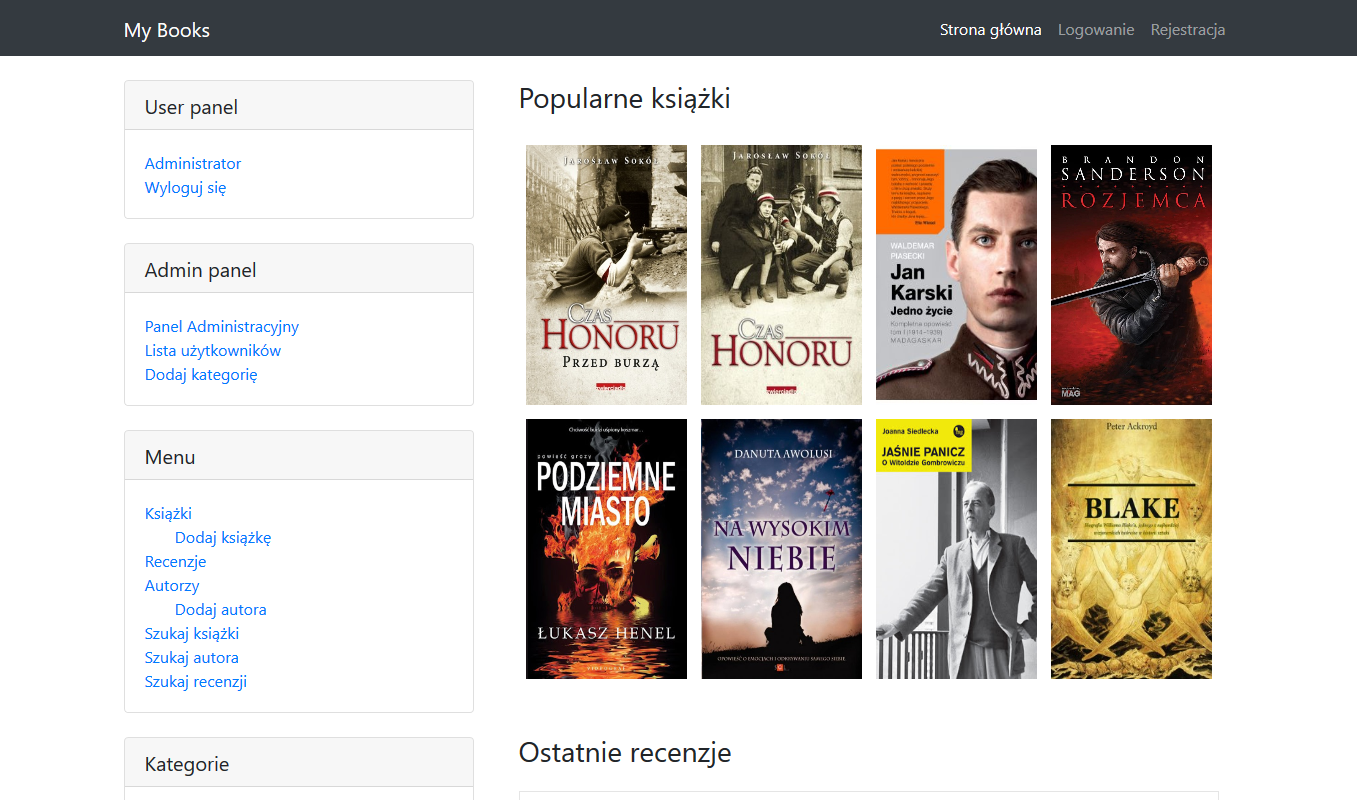View the Na wysokim niebie book

coord(781,549)
